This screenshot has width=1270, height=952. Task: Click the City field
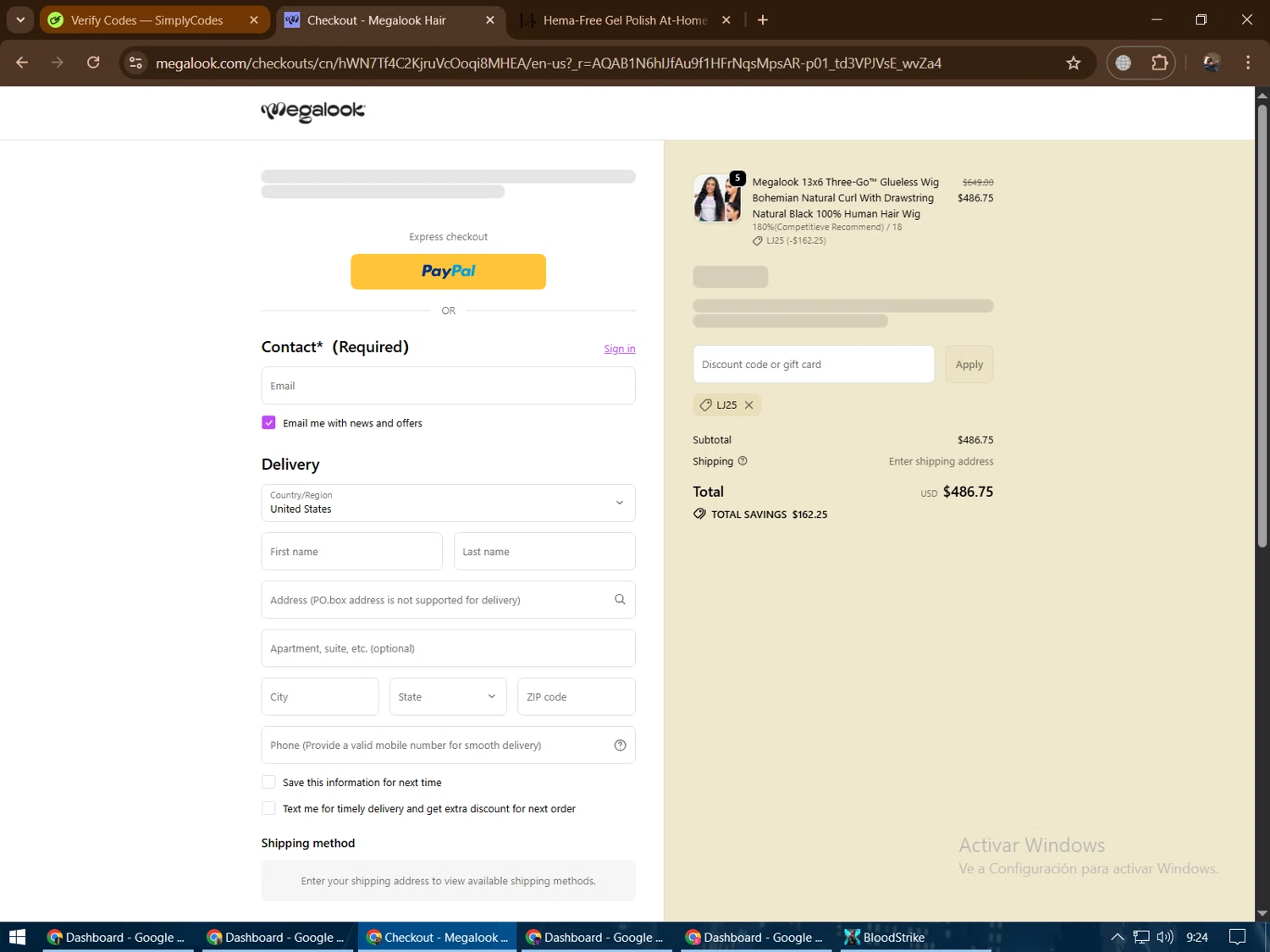click(320, 697)
